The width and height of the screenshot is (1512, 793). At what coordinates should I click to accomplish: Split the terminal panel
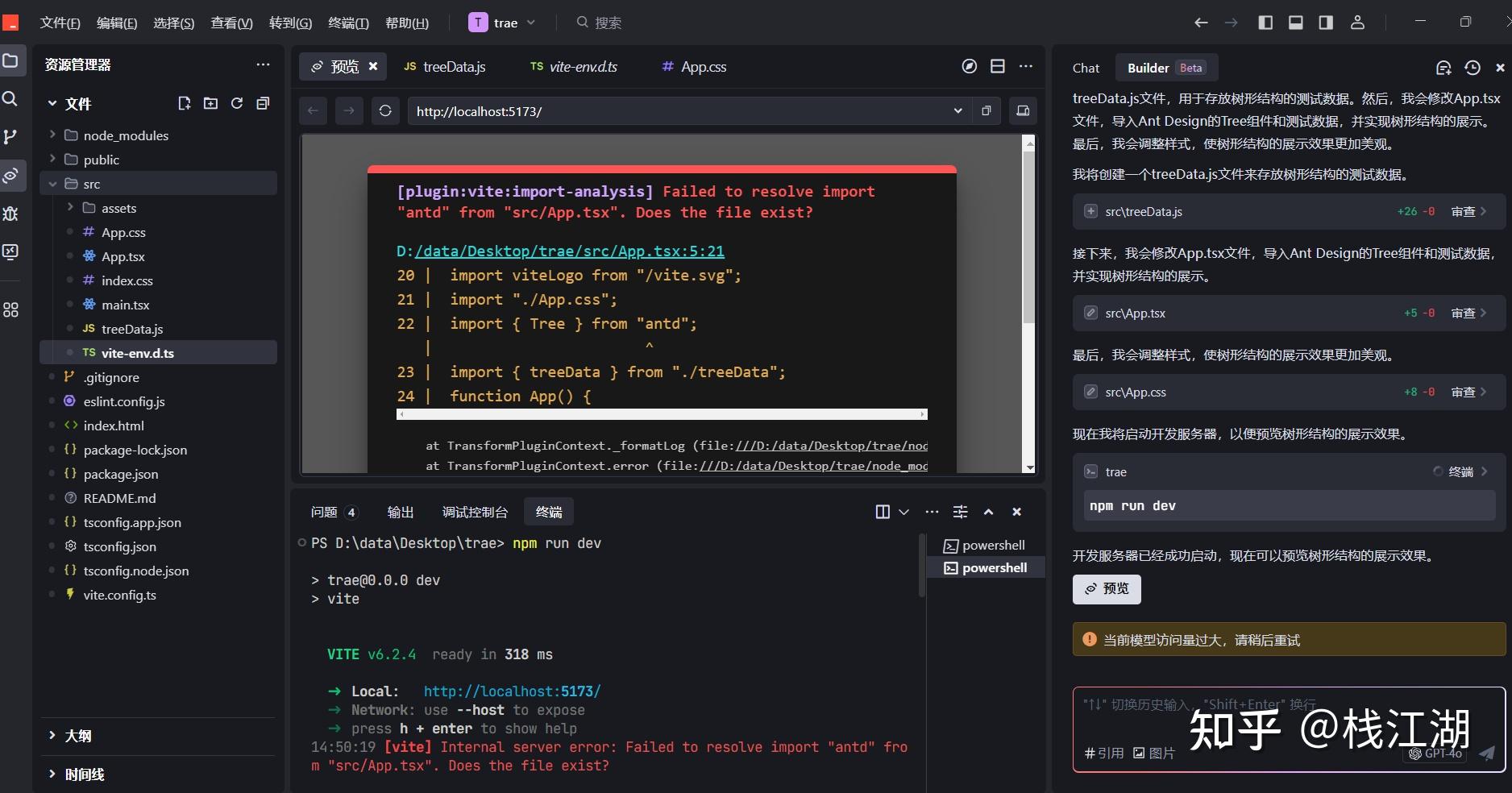[x=883, y=512]
